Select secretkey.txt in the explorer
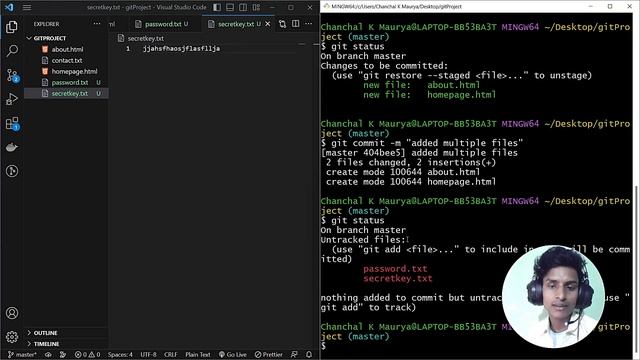 (x=67, y=93)
